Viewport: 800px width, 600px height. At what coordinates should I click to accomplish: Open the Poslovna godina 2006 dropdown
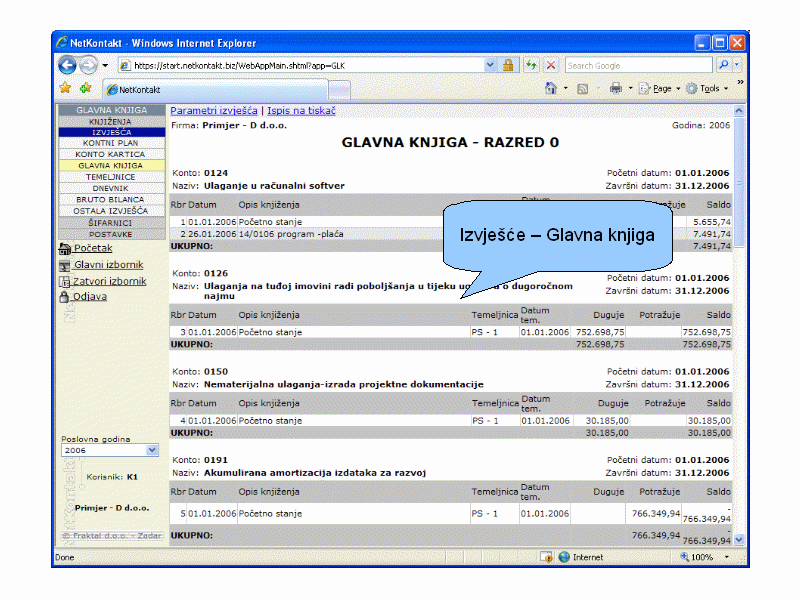point(110,450)
